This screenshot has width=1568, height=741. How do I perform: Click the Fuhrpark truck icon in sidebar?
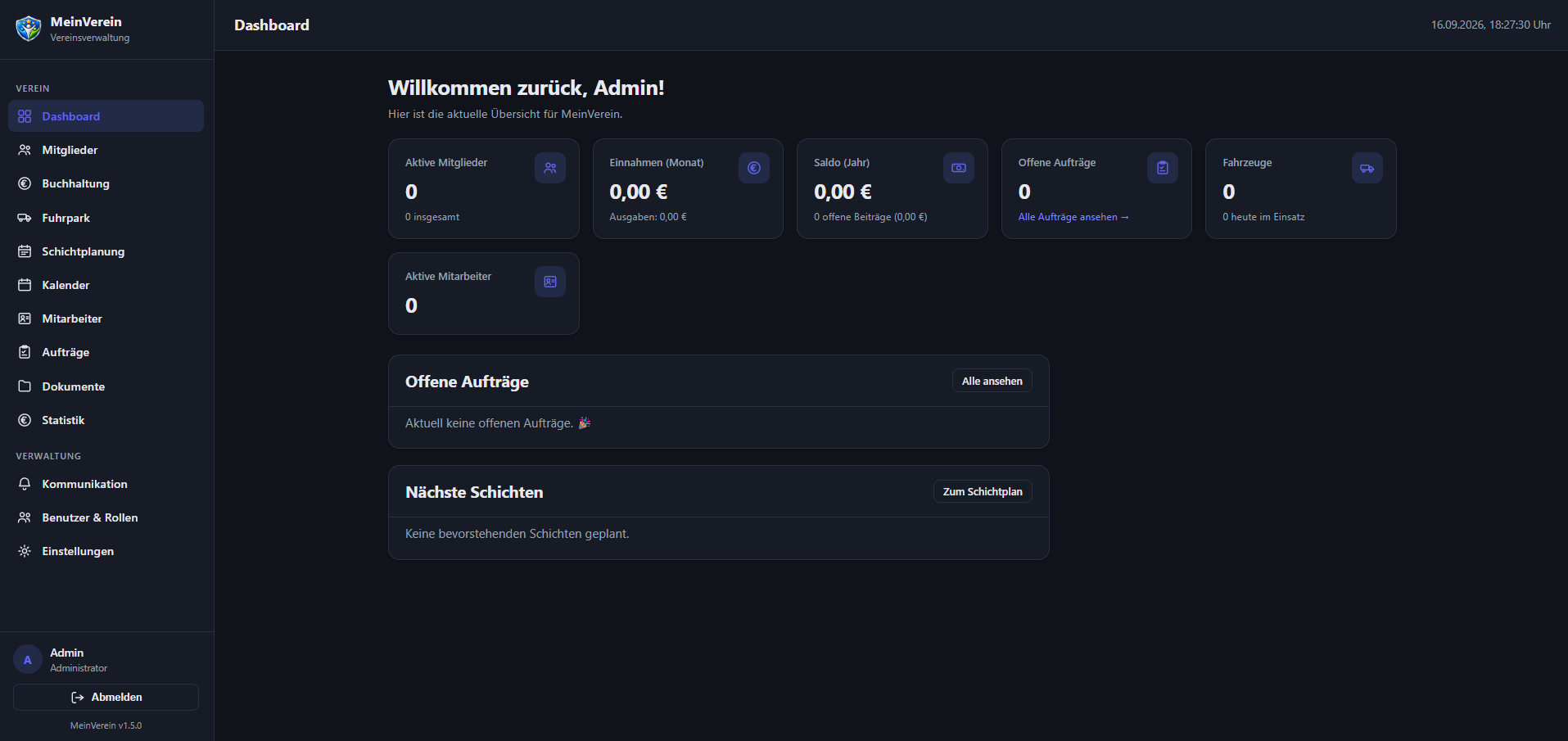pos(25,218)
